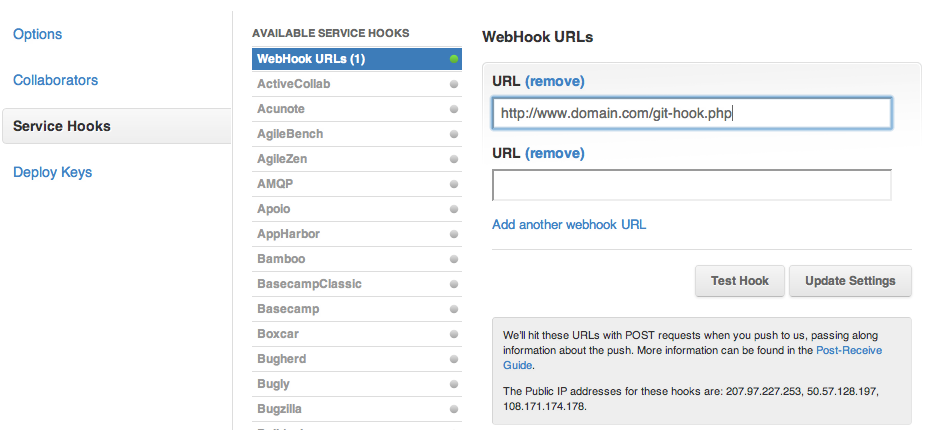Viewport: 935px width, 430px height.
Task: Choose the AppHarbor hook from the list
Action: pyautogui.click(x=357, y=234)
